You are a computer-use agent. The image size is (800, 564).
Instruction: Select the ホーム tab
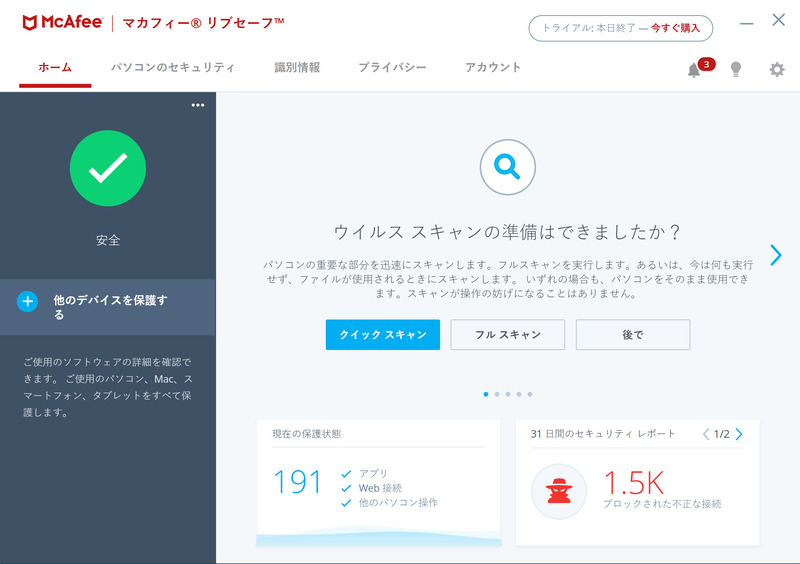[x=55, y=67]
